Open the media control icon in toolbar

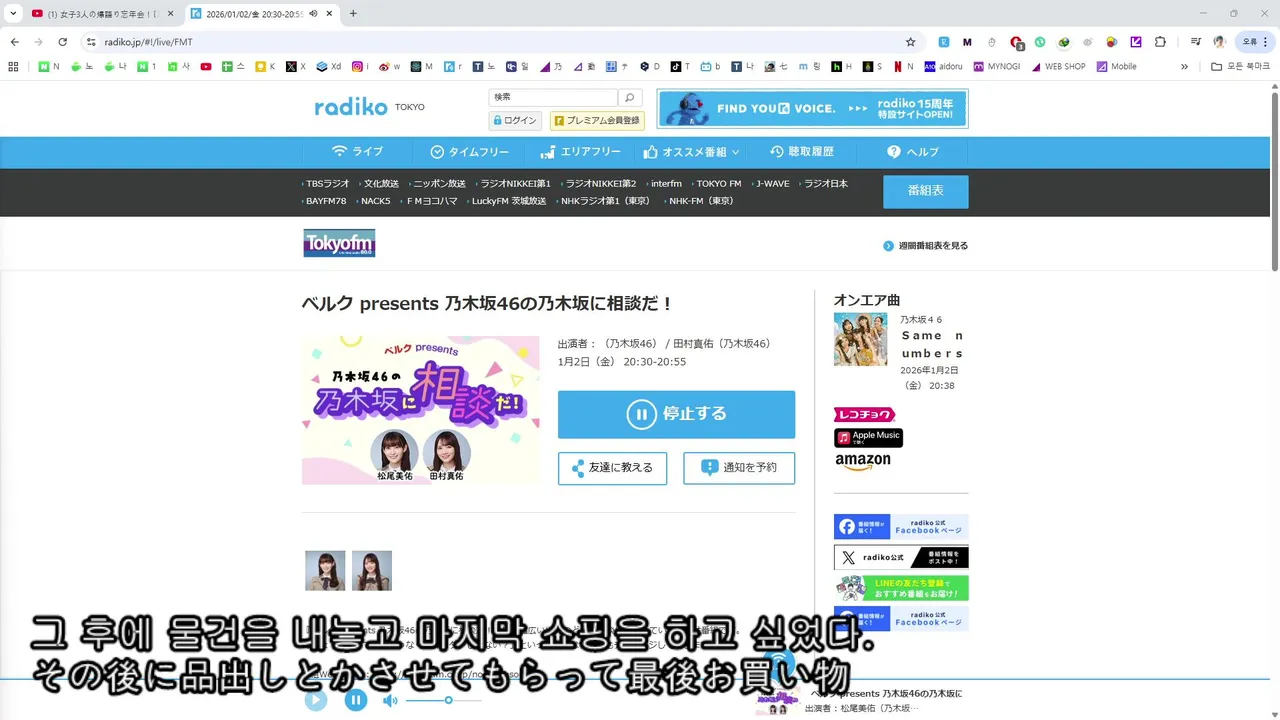(x=1195, y=42)
